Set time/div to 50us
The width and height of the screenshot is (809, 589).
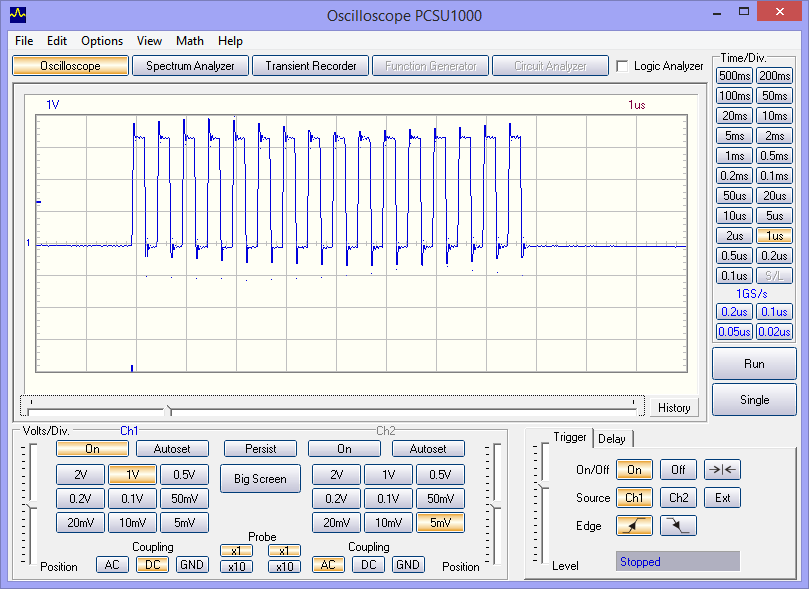[735, 195]
